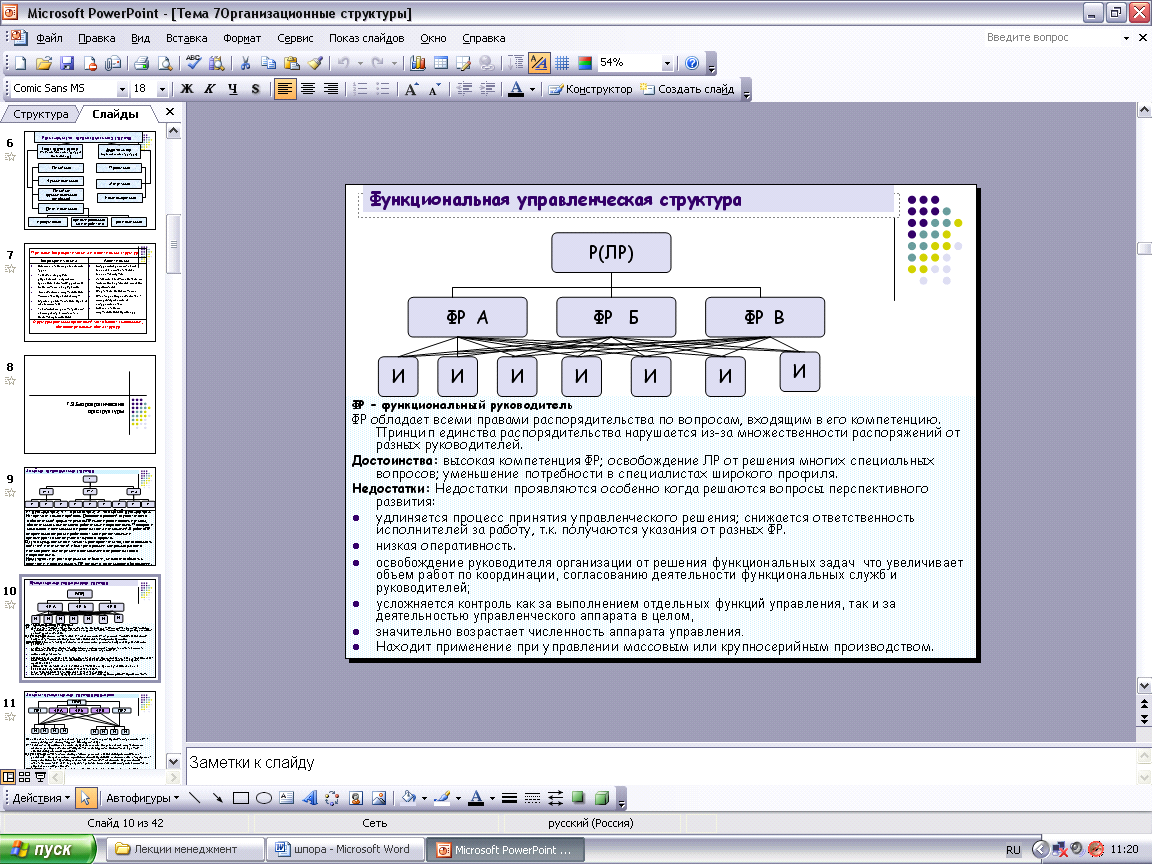Select slide 9 thumbnail
The width and height of the screenshot is (1152, 864).
[90, 516]
